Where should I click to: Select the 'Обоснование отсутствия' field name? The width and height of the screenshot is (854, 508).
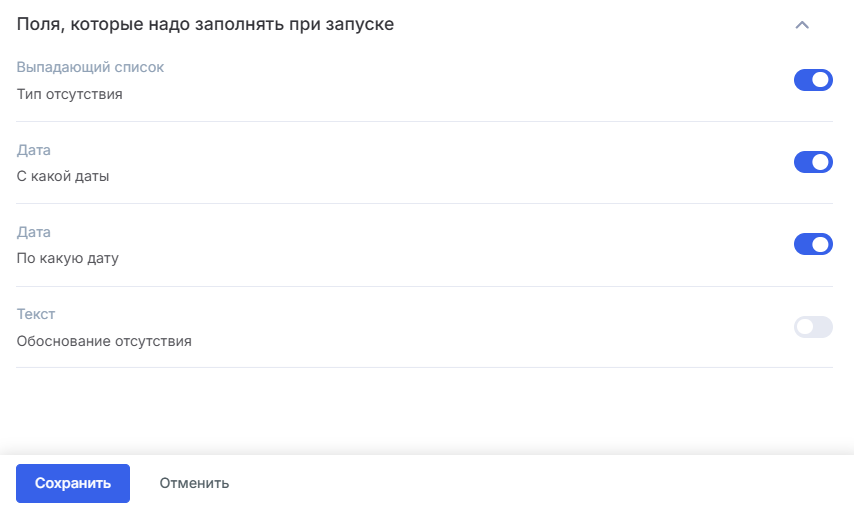tap(104, 341)
